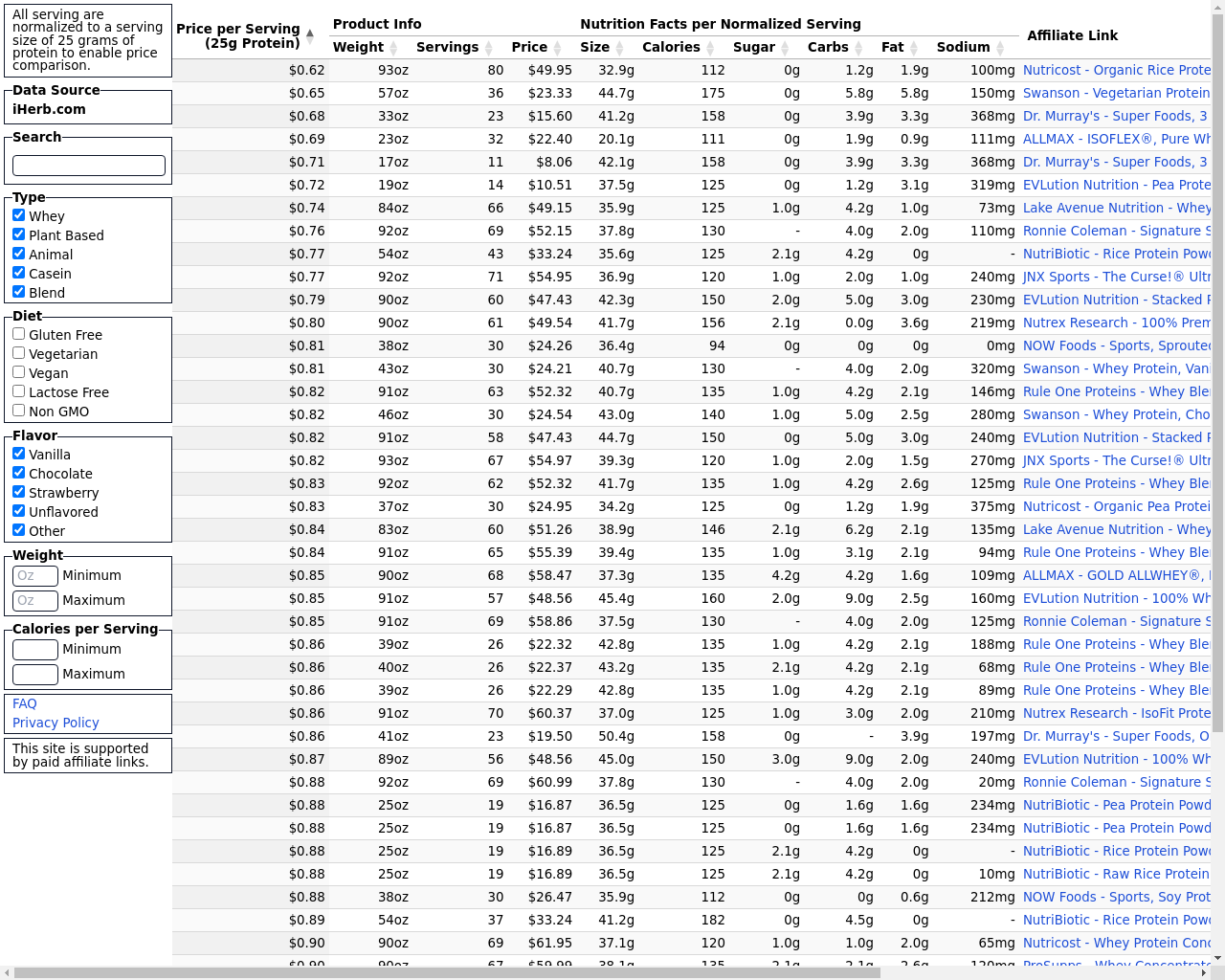Open Swanson Vegetarian Protein affiliate link
This screenshot has width=1225, height=980.
pyautogui.click(x=1117, y=93)
